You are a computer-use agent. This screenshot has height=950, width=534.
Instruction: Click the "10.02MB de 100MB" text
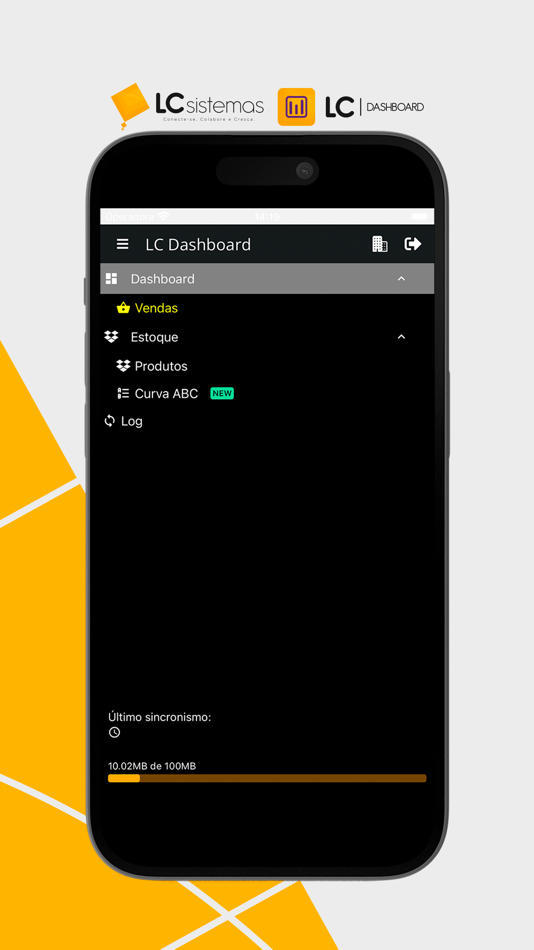pyautogui.click(x=152, y=766)
